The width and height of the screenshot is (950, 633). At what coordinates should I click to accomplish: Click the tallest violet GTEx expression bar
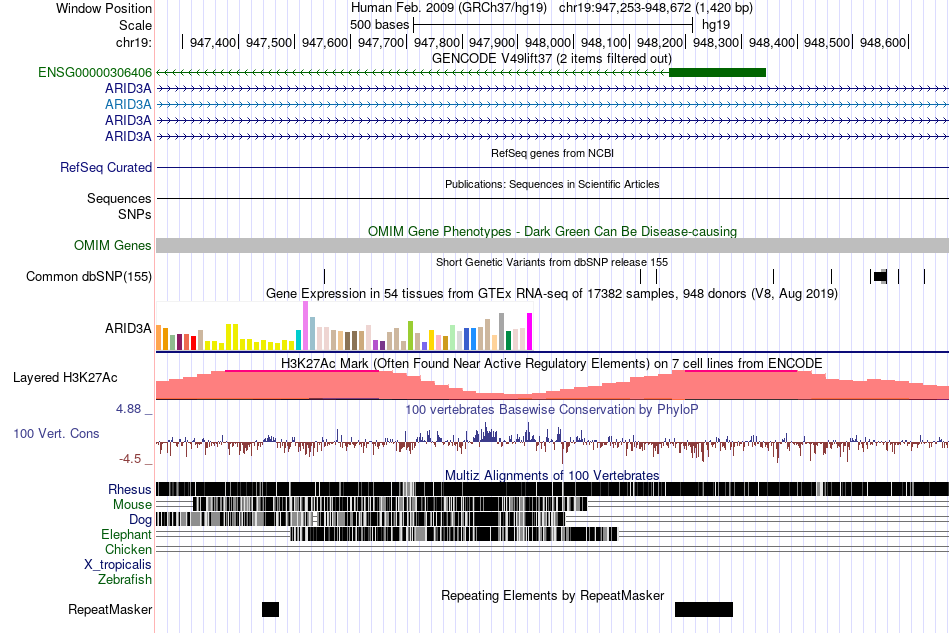click(x=305, y=326)
